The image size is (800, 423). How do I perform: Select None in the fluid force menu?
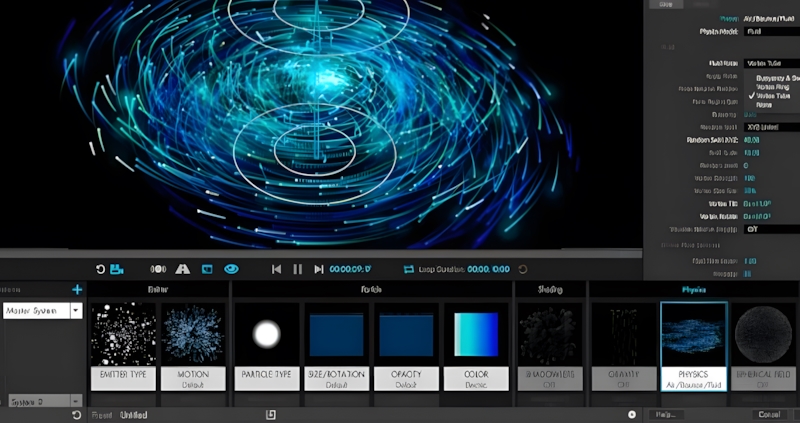pyautogui.click(x=763, y=105)
